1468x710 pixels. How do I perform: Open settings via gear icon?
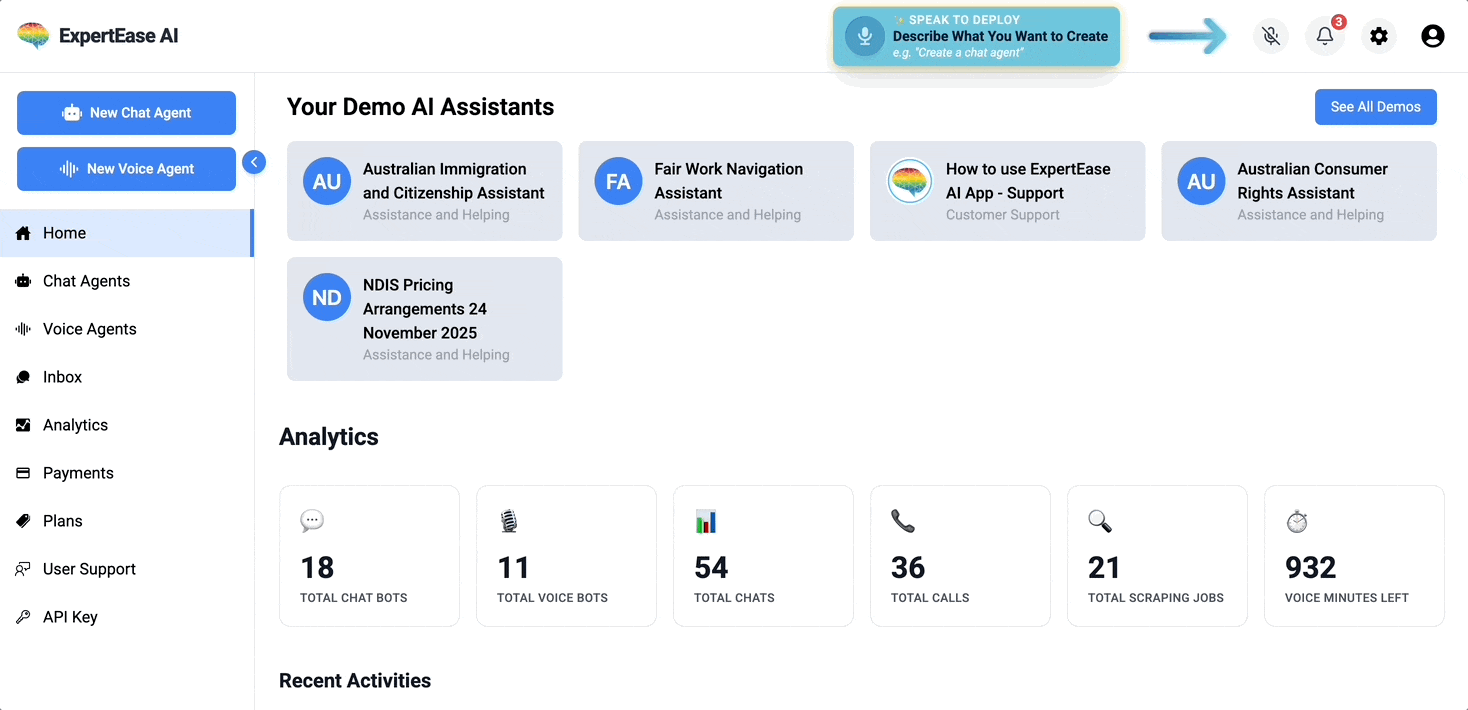coord(1379,36)
